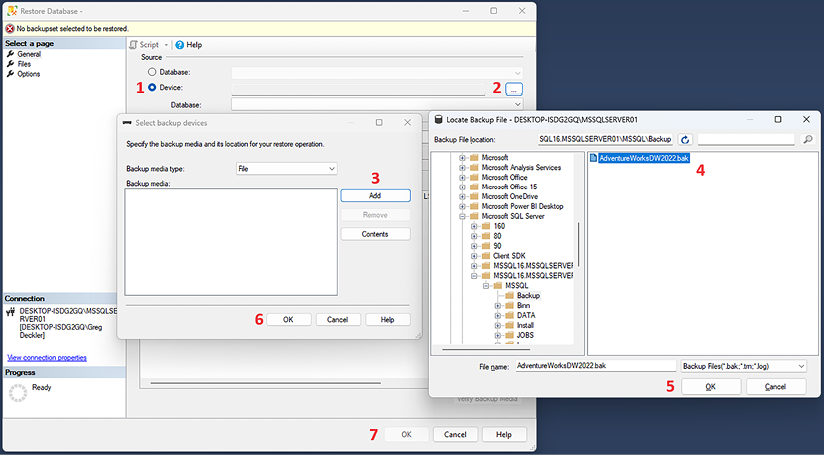The height and width of the screenshot is (455, 824).
Task: Open the General page
Action: (x=28, y=54)
